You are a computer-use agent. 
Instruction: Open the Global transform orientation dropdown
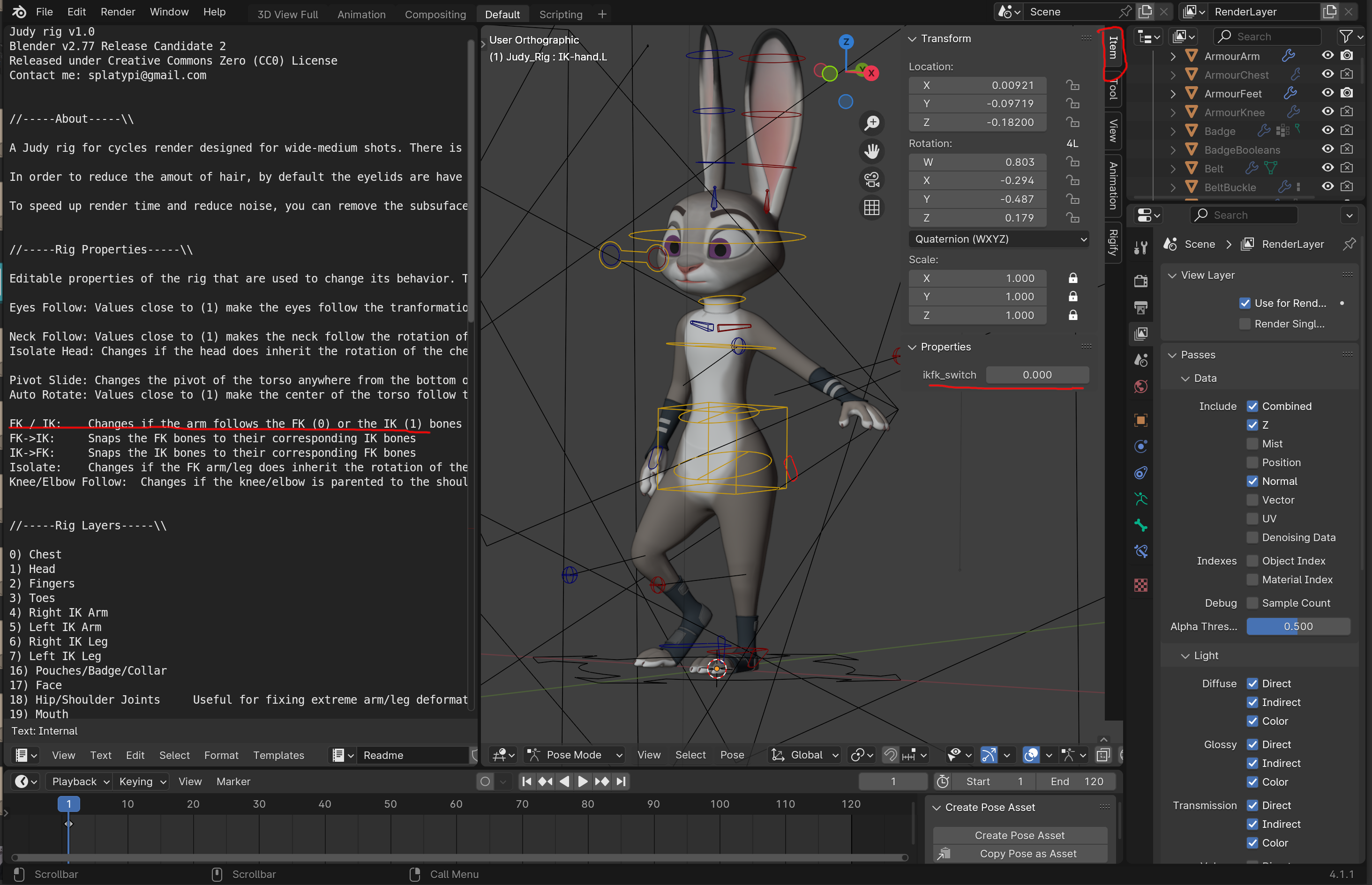(805, 755)
